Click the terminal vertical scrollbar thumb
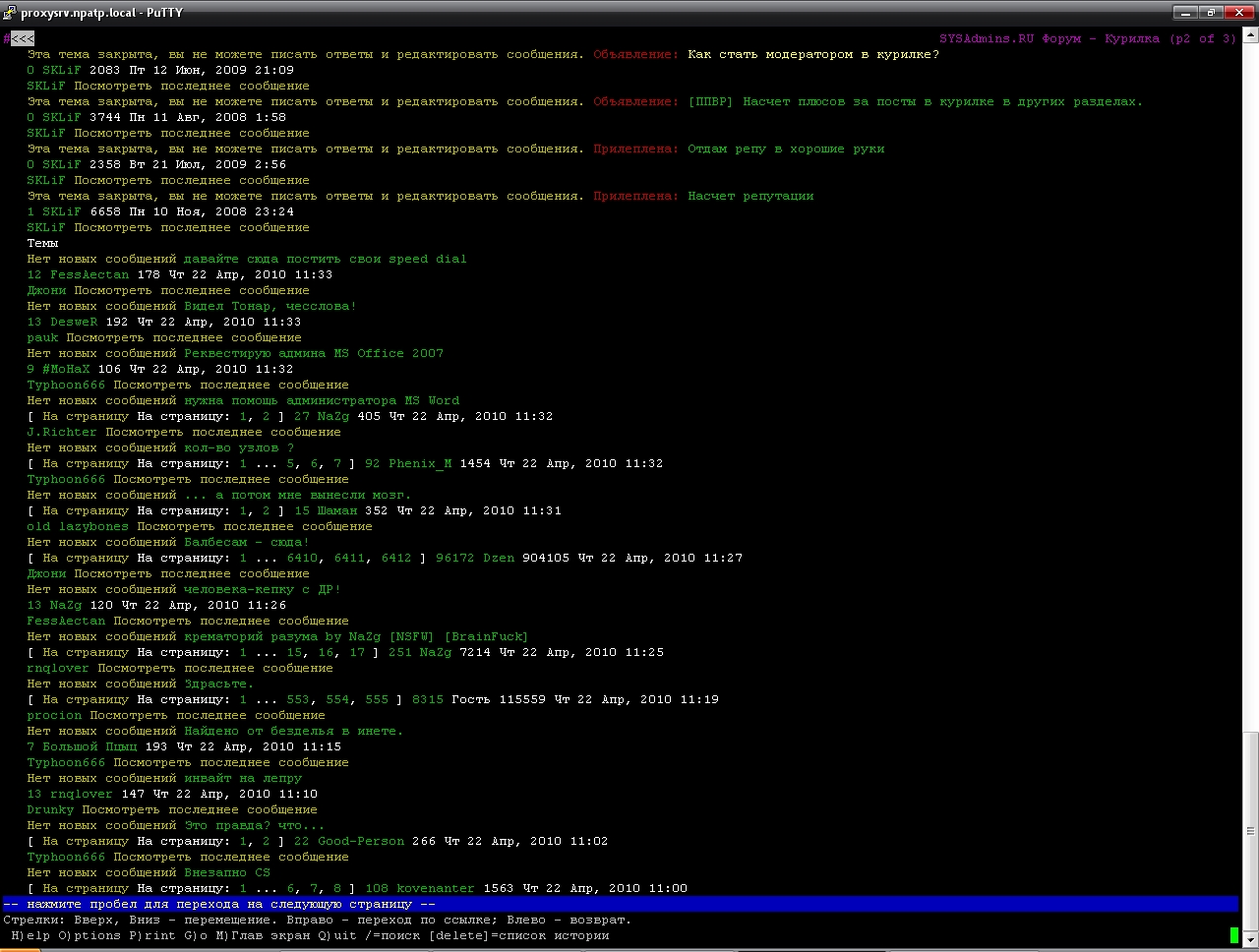This screenshot has width=1259, height=952. click(1250, 831)
